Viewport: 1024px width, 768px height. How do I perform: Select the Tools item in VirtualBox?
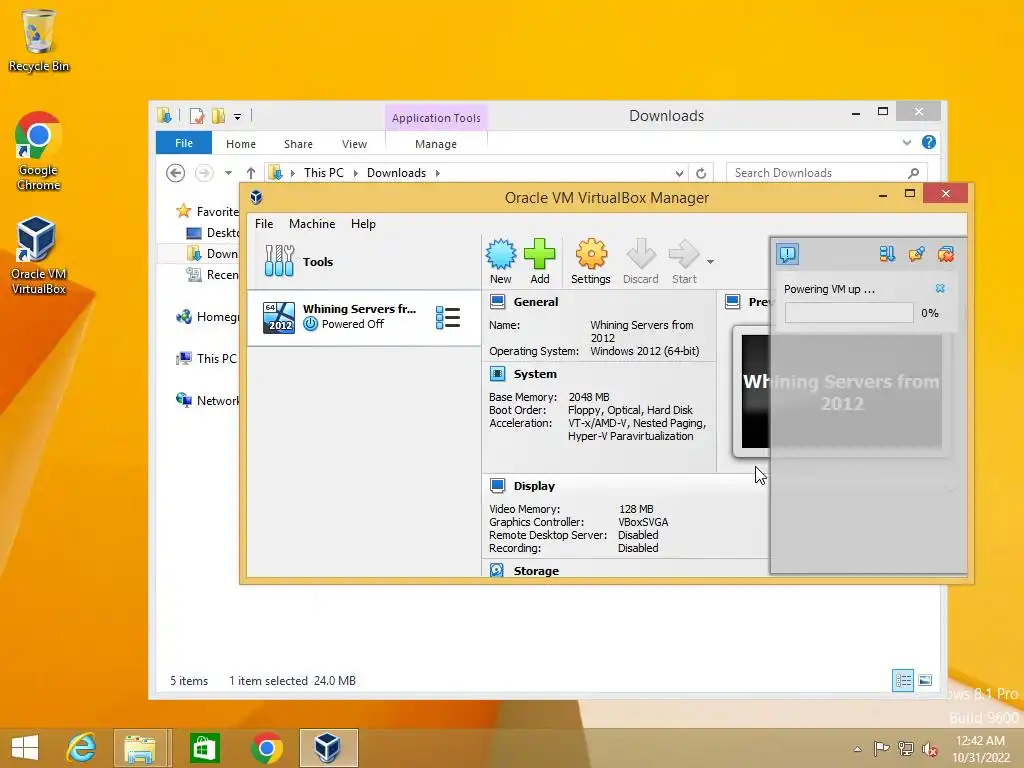(364, 261)
